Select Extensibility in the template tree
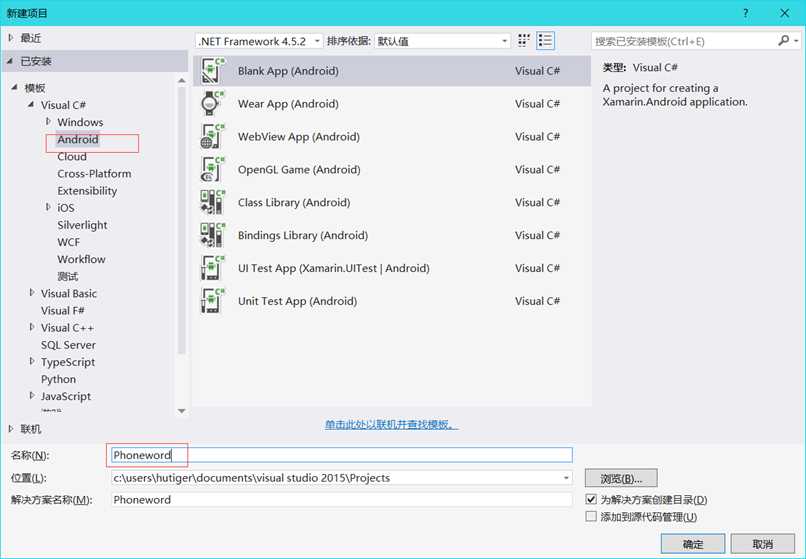The image size is (806, 559). tap(87, 191)
